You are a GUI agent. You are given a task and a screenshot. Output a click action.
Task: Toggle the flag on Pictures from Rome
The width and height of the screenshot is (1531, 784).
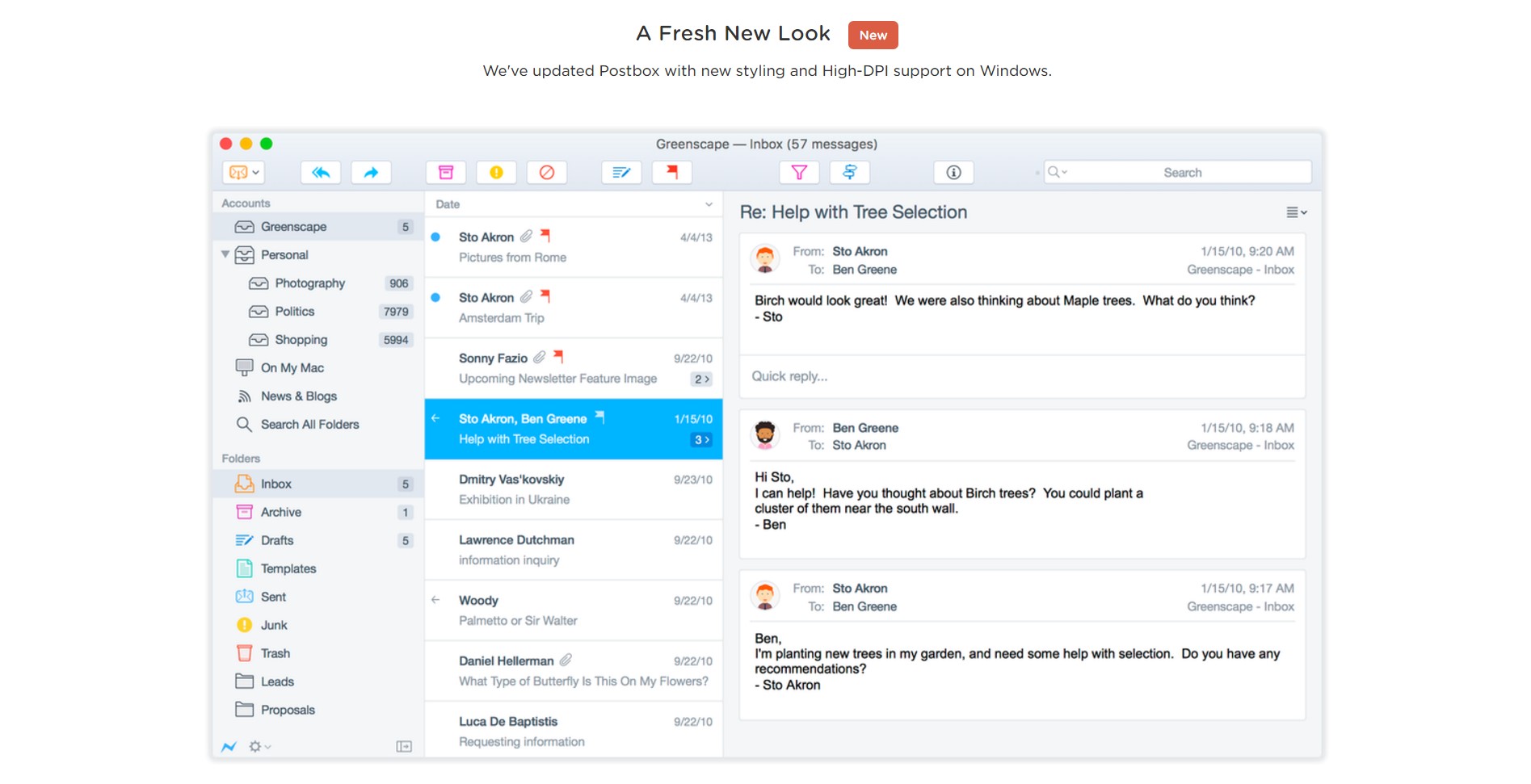tap(545, 236)
